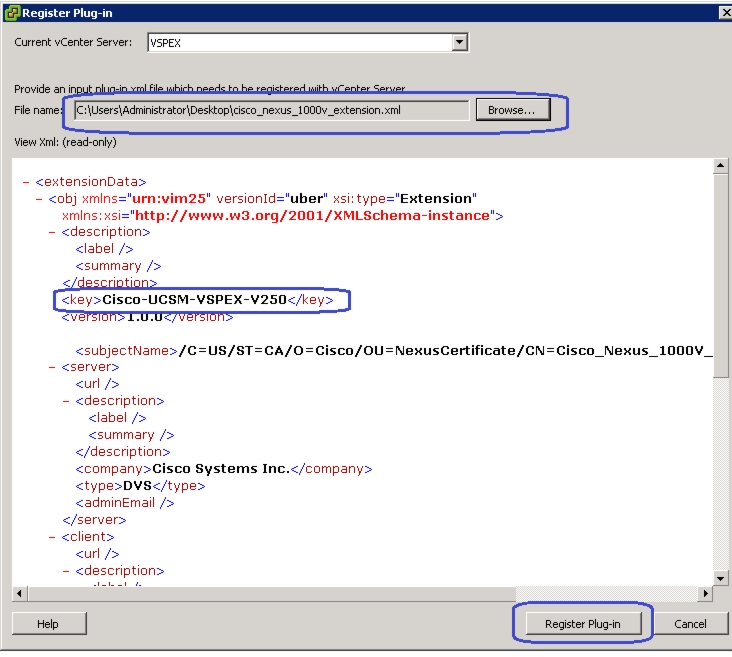This screenshot has height=657, width=732.
Task: Click the horizontal scrollbar right arrow
Action: click(706, 593)
